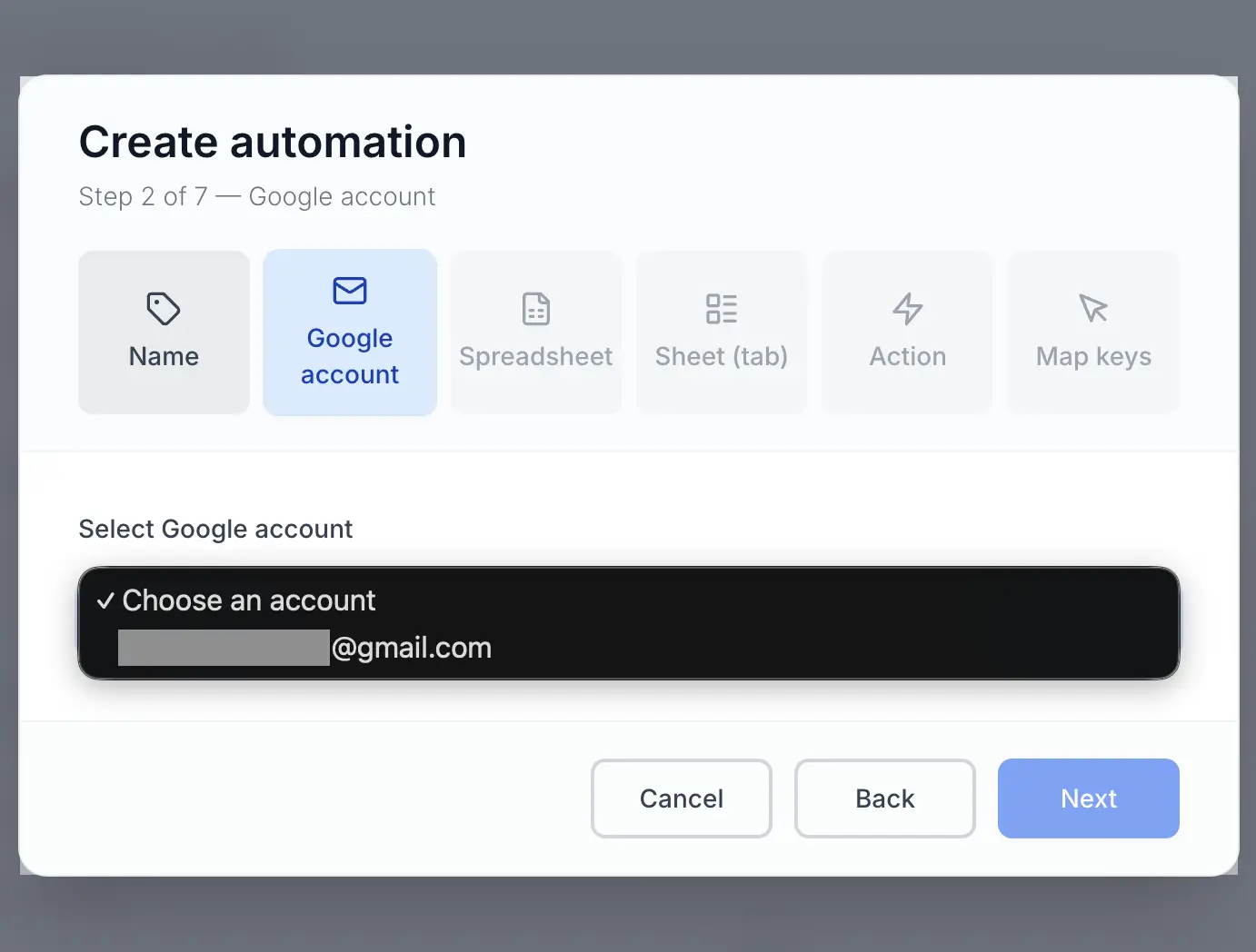Click the document icon on the Spreadsheet step

[x=535, y=309]
